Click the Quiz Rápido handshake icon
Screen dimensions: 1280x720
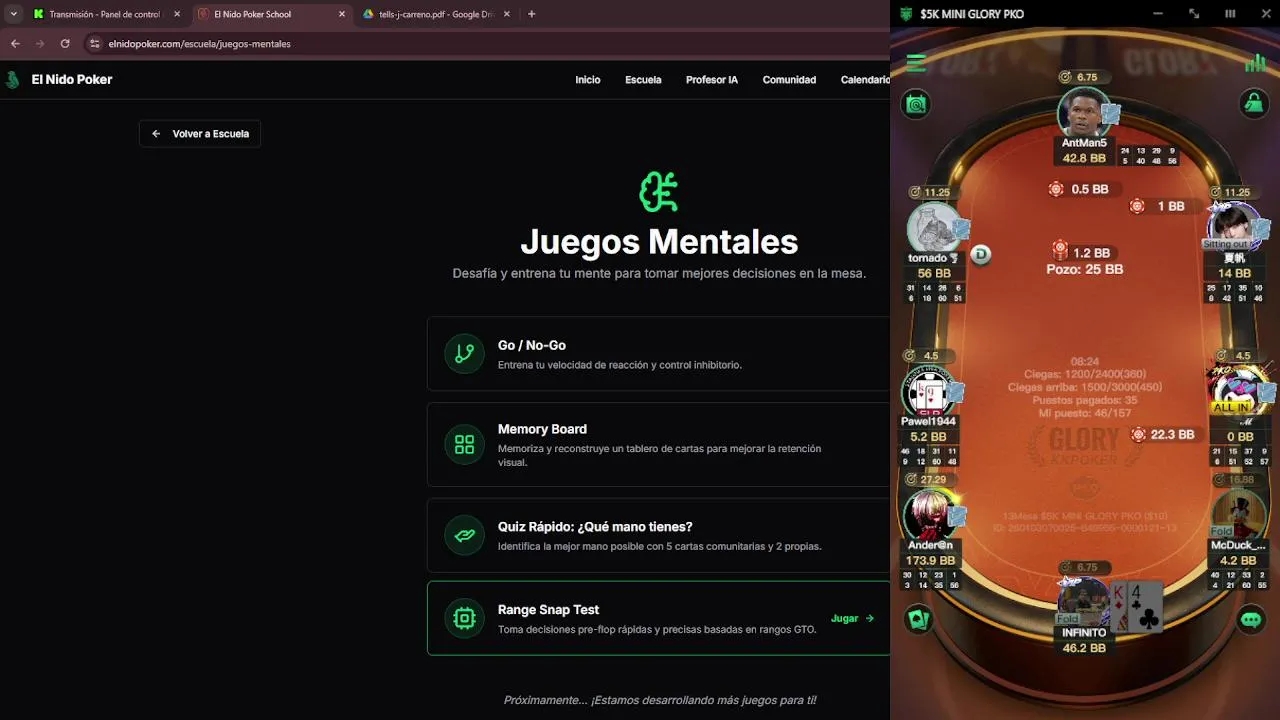(464, 535)
